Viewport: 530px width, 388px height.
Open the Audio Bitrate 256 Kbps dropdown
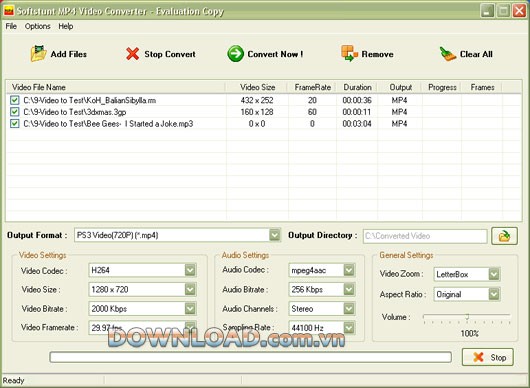(x=349, y=289)
